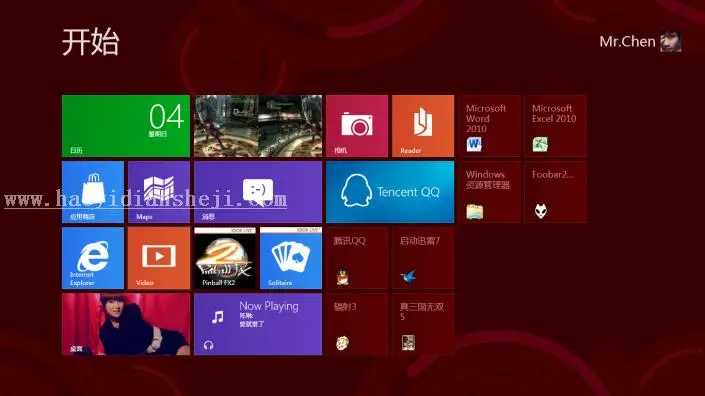
Task: Open the Now Playing music tile
Action: coord(258,324)
